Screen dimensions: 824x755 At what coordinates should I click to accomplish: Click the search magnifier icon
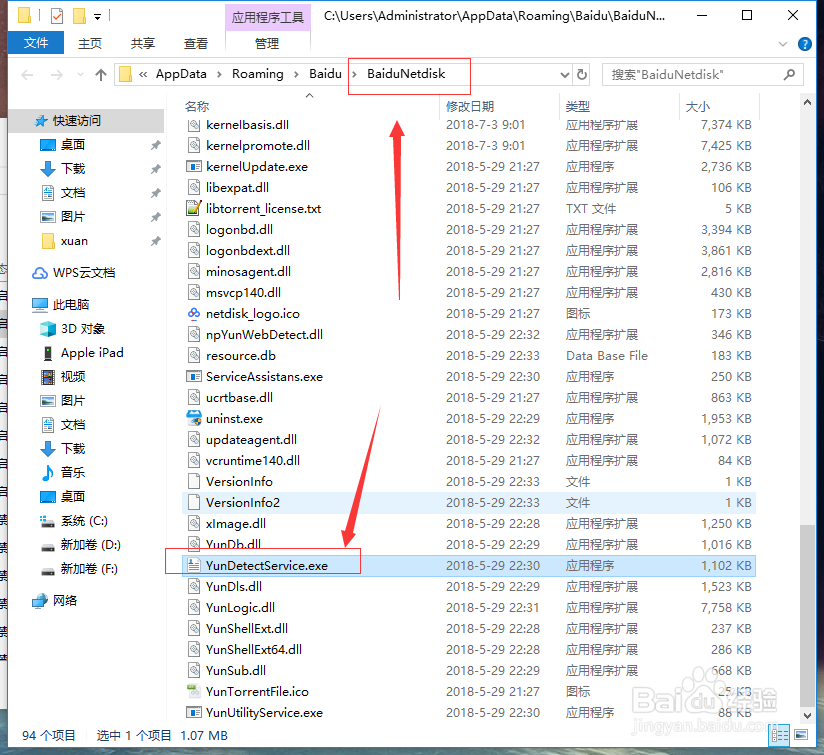pyautogui.click(x=789, y=75)
